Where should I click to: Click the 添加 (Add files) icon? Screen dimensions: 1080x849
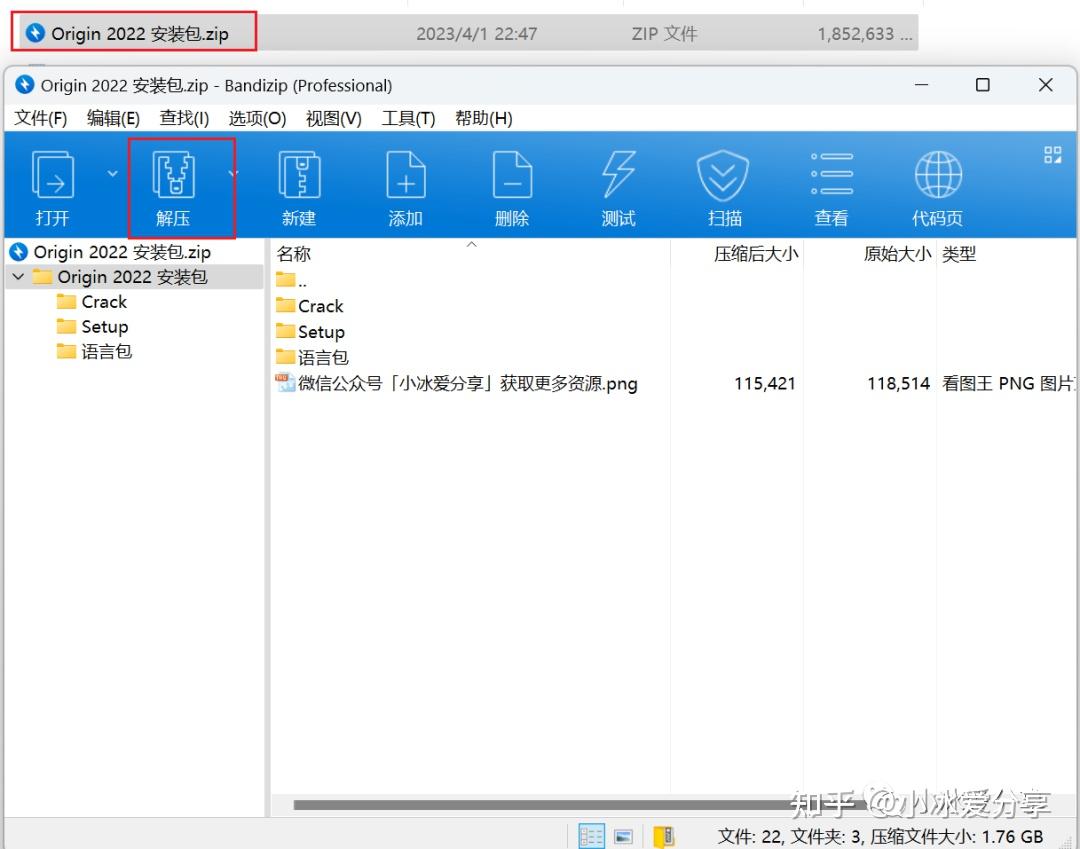(405, 186)
